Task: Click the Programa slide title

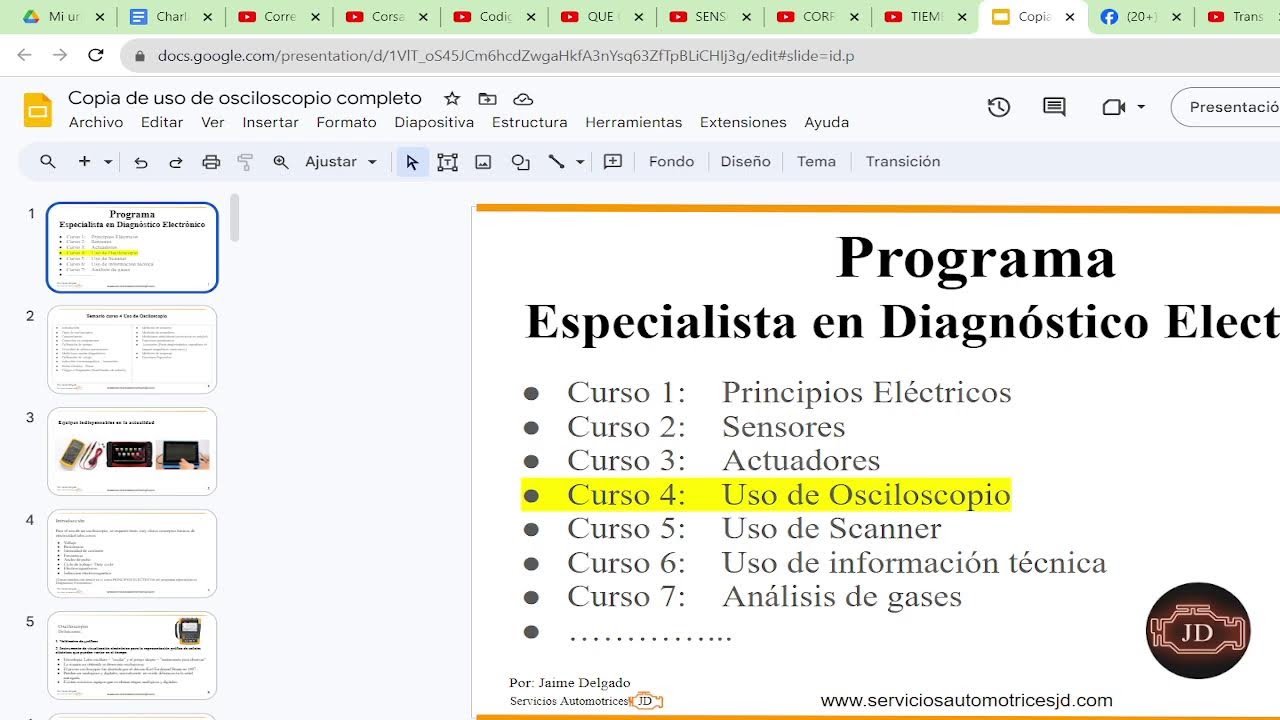Action: coord(976,258)
